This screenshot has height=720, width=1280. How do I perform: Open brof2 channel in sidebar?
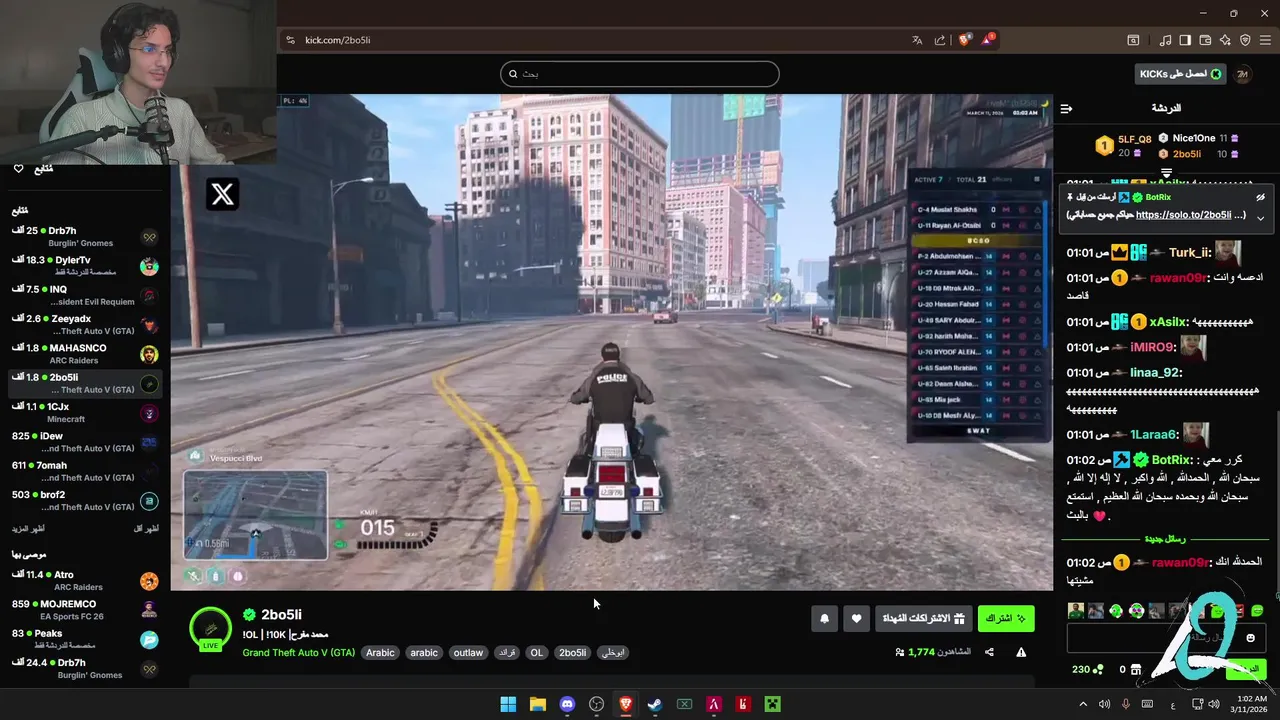tap(85, 500)
